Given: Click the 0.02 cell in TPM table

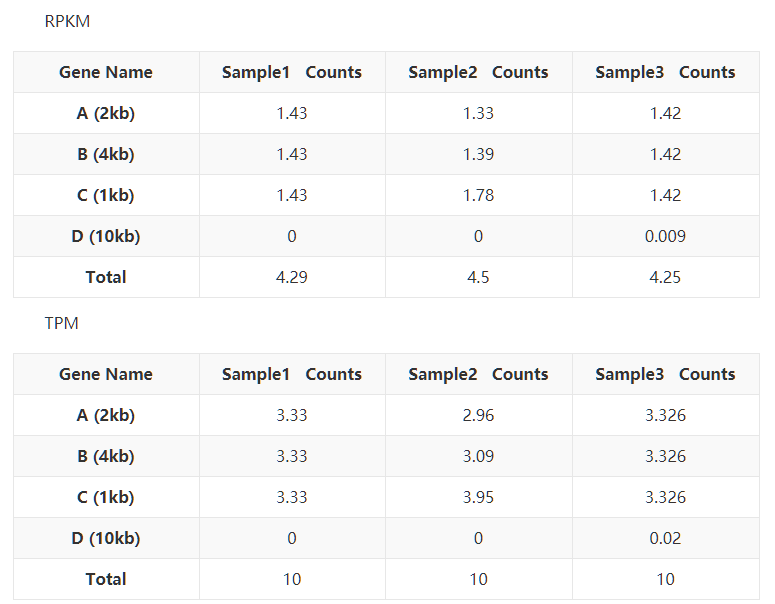Looking at the screenshot, I should click(x=665, y=538).
